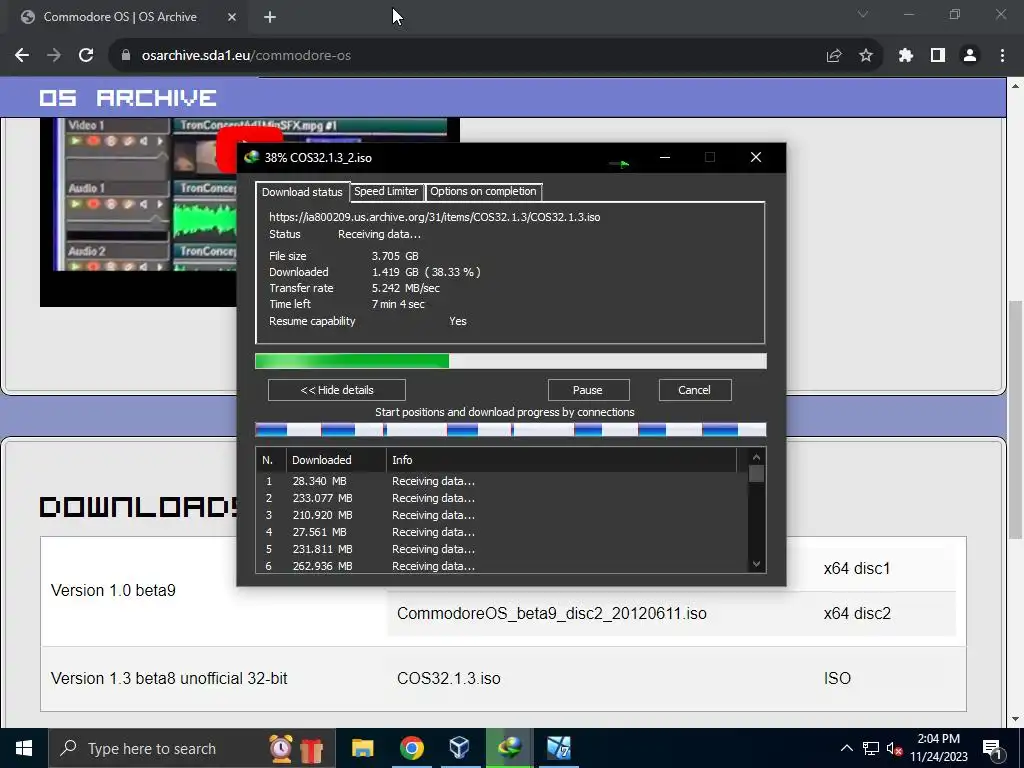1024x768 pixels.
Task: Open the notification center icon
Action: point(992,749)
